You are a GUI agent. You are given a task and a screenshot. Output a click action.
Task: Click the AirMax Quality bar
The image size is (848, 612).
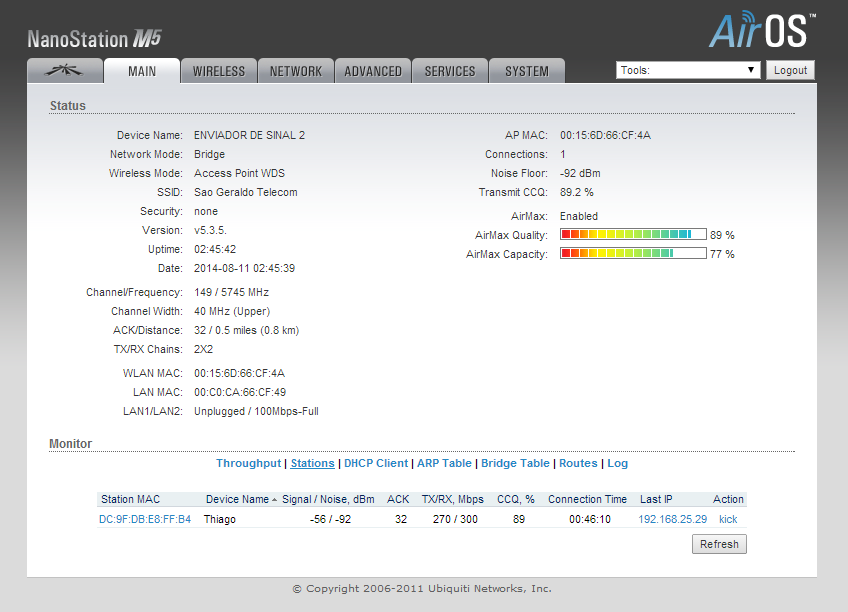click(x=633, y=234)
